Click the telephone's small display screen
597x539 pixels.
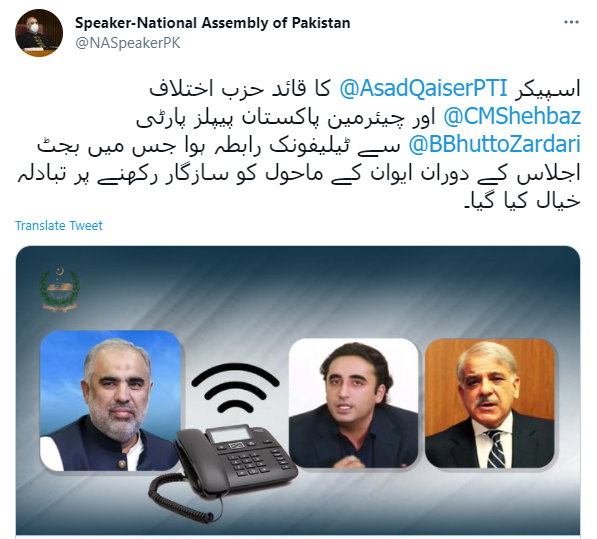coord(232,434)
